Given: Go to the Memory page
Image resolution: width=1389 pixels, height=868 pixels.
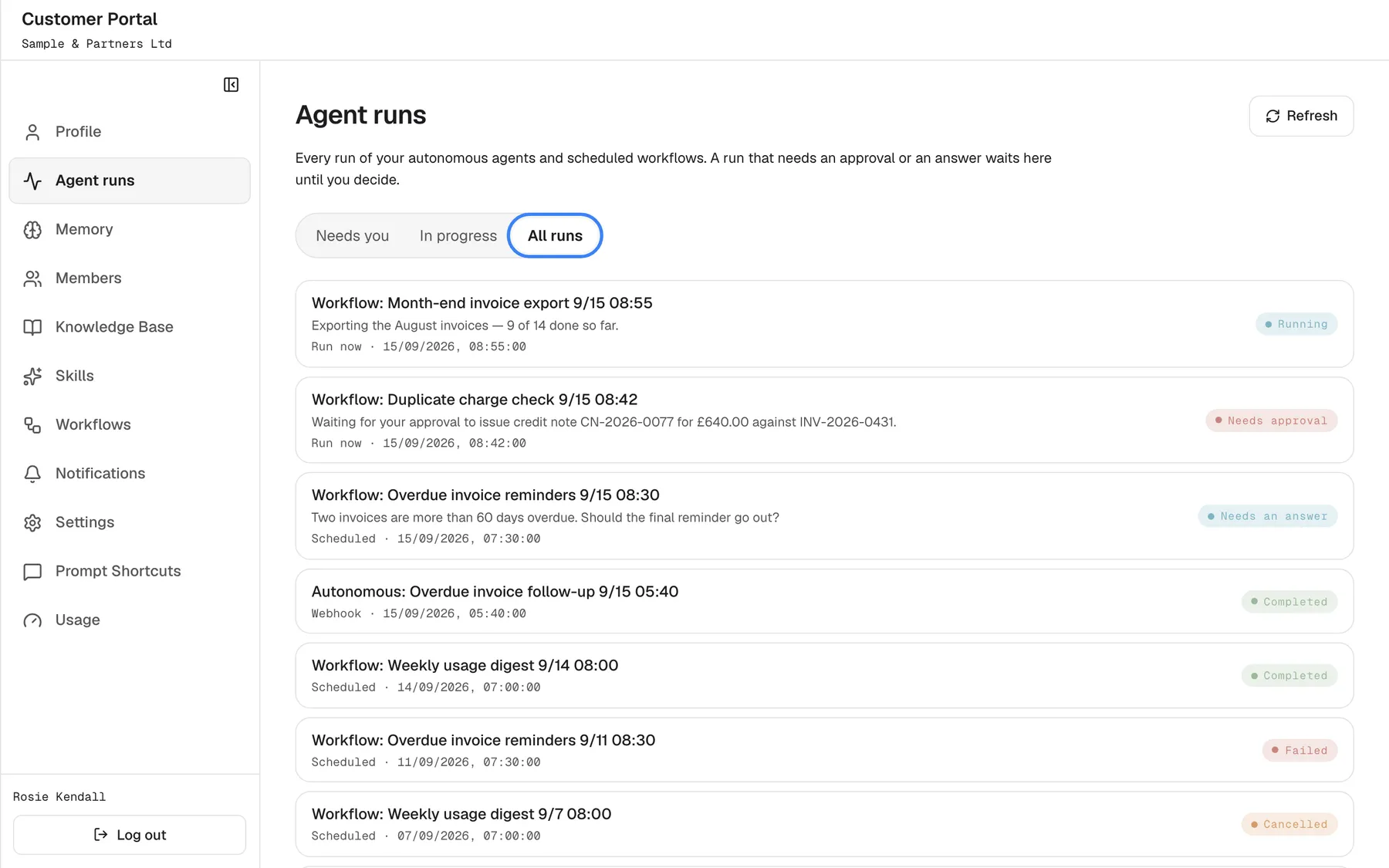Looking at the screenshot, I should 130,230.
